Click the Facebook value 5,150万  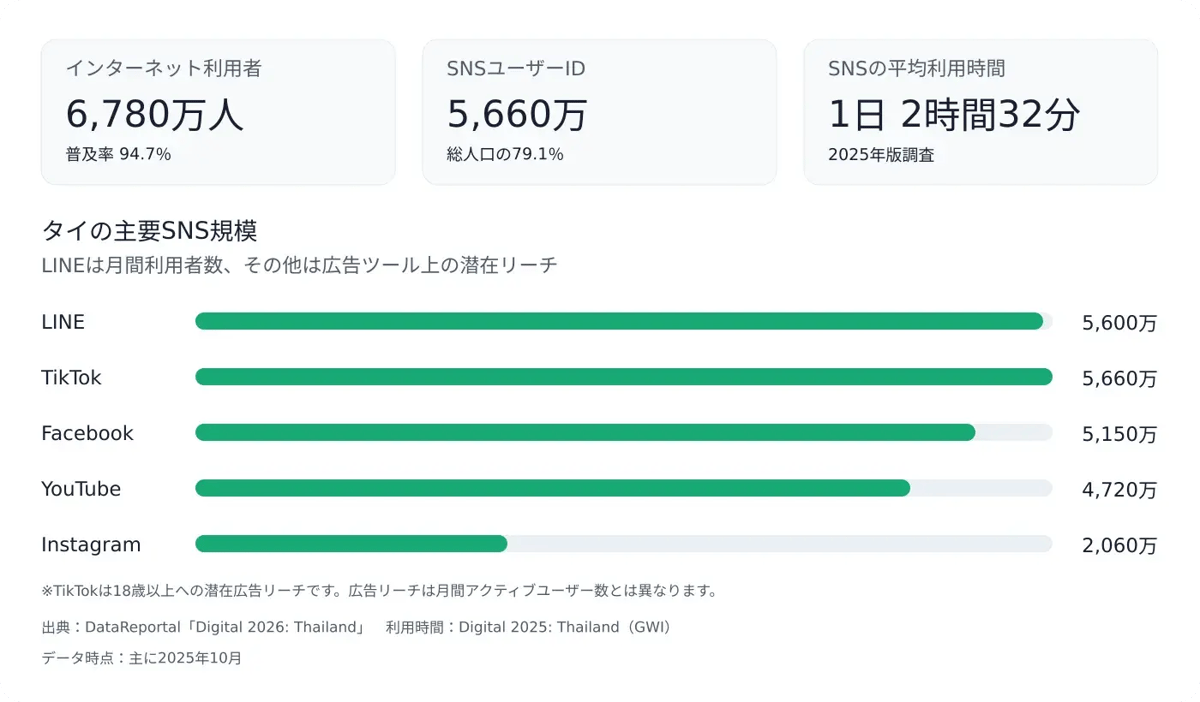click(x=1119, y=434)
